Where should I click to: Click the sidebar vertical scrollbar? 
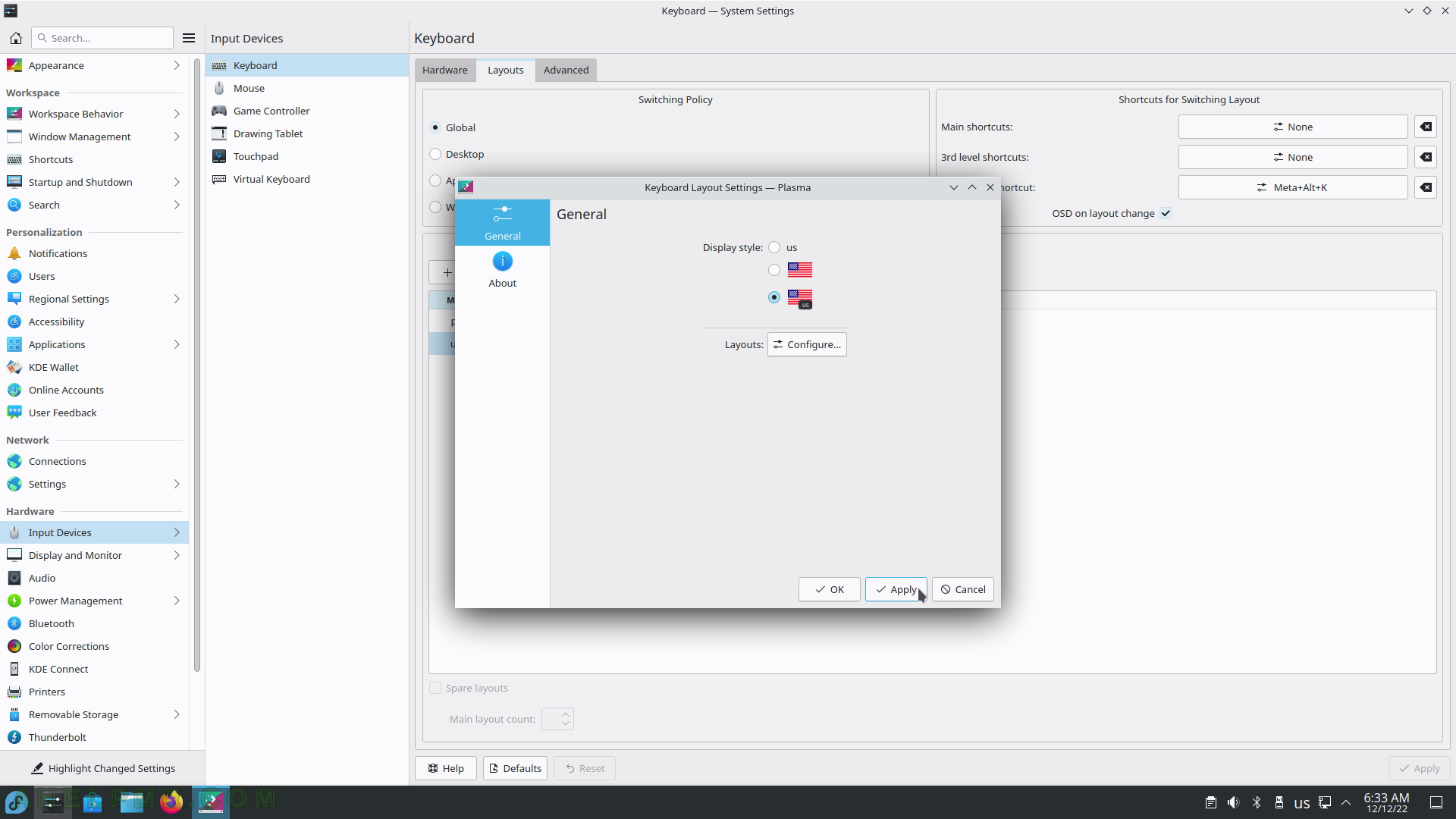(197, 364)
